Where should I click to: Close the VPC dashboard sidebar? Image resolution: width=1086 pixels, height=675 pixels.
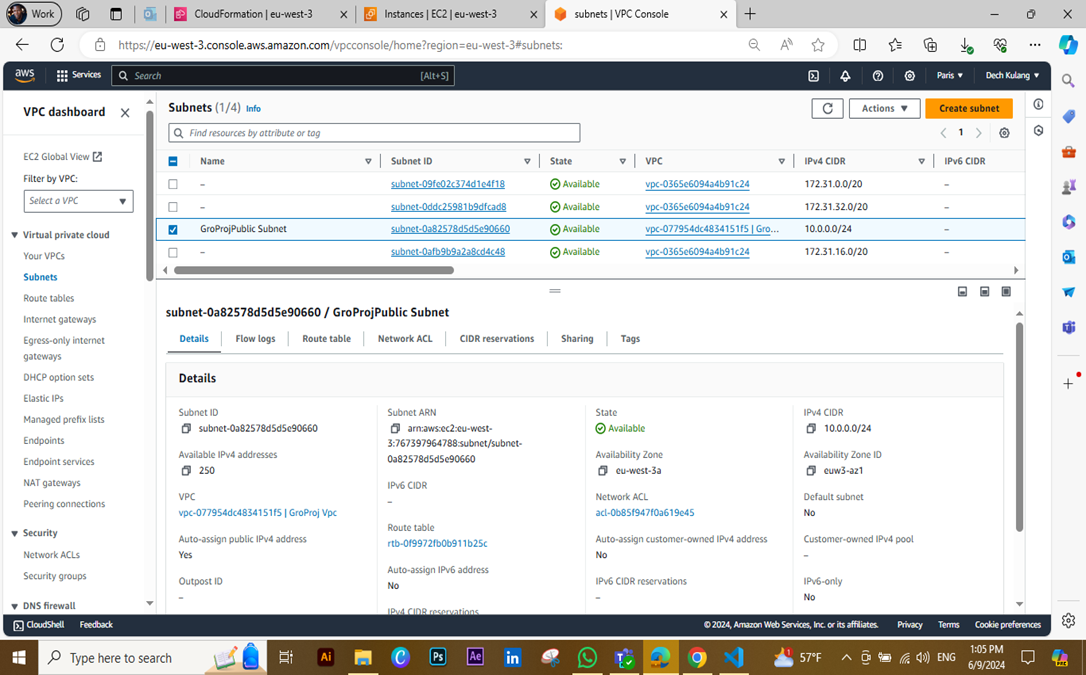[125, 112]
